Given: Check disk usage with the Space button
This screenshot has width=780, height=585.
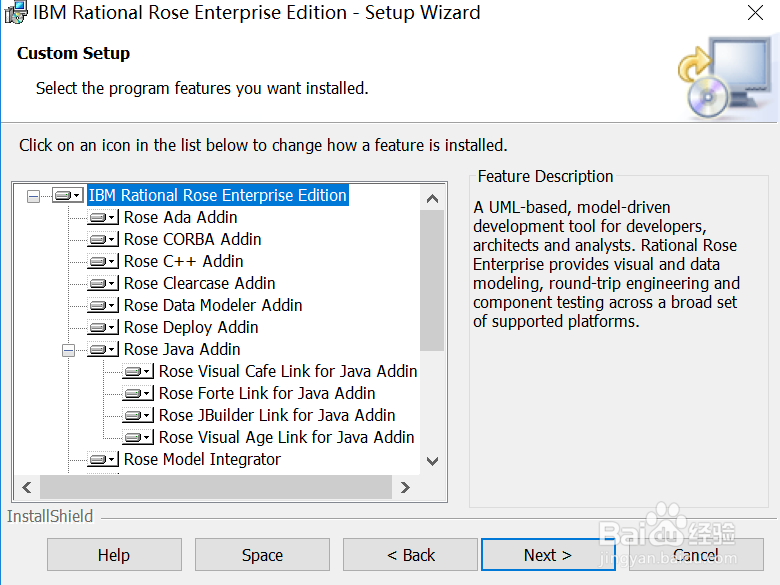Looking at the screenshot, I should (262, 555).
